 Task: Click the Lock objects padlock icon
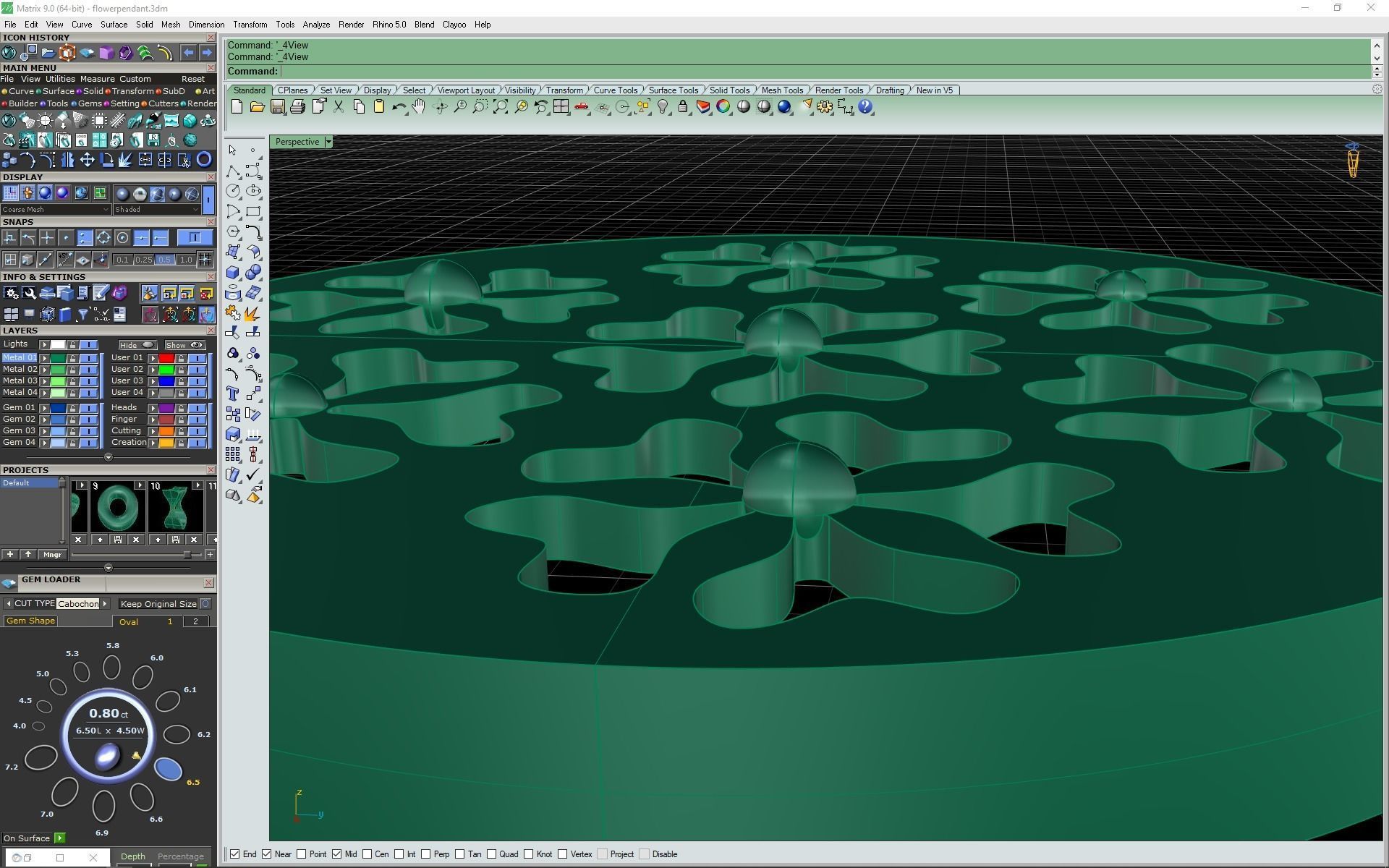click(682, 107)
